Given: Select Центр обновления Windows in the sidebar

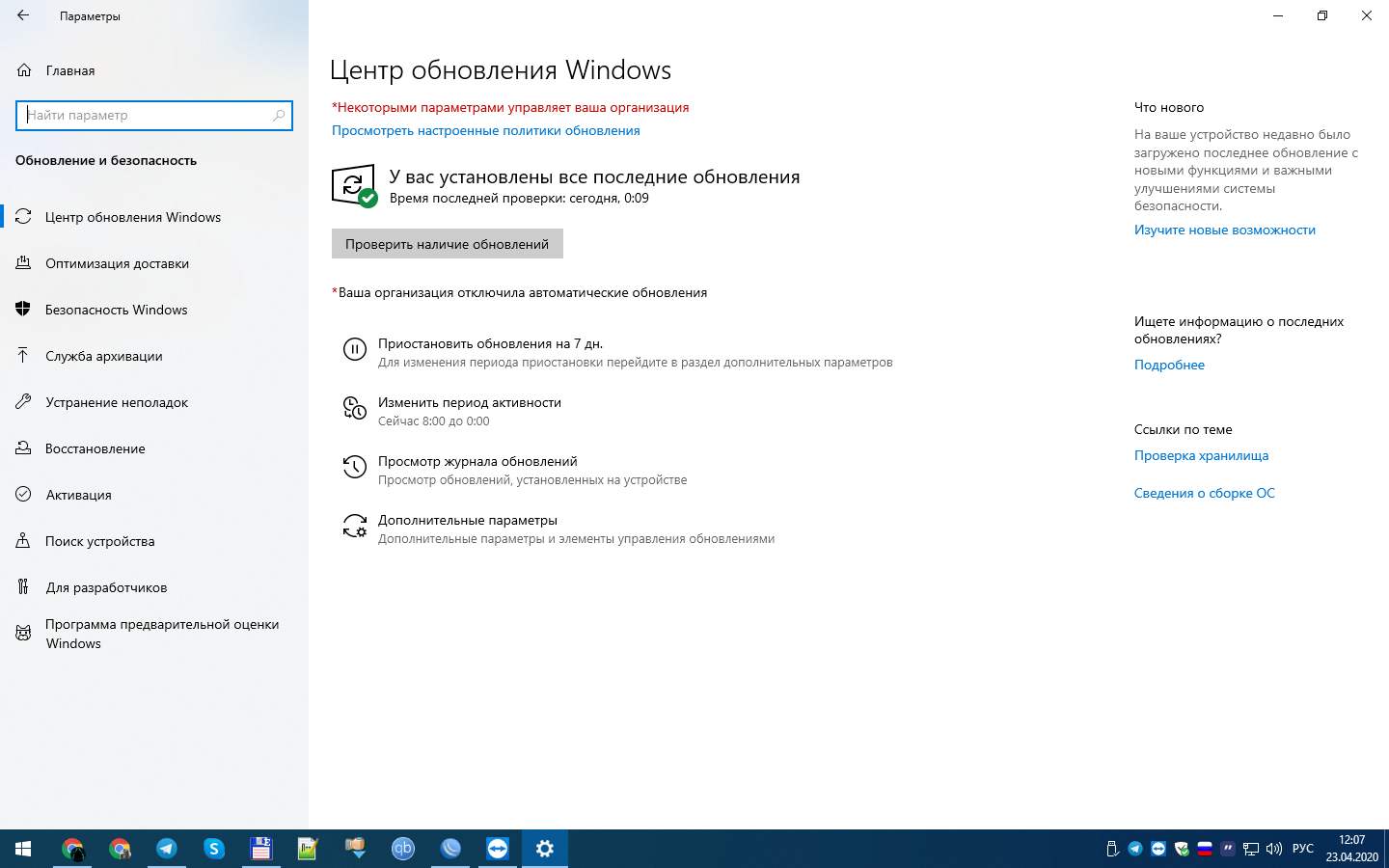Looking at the screenshot, I should click(x=154, y=217).
